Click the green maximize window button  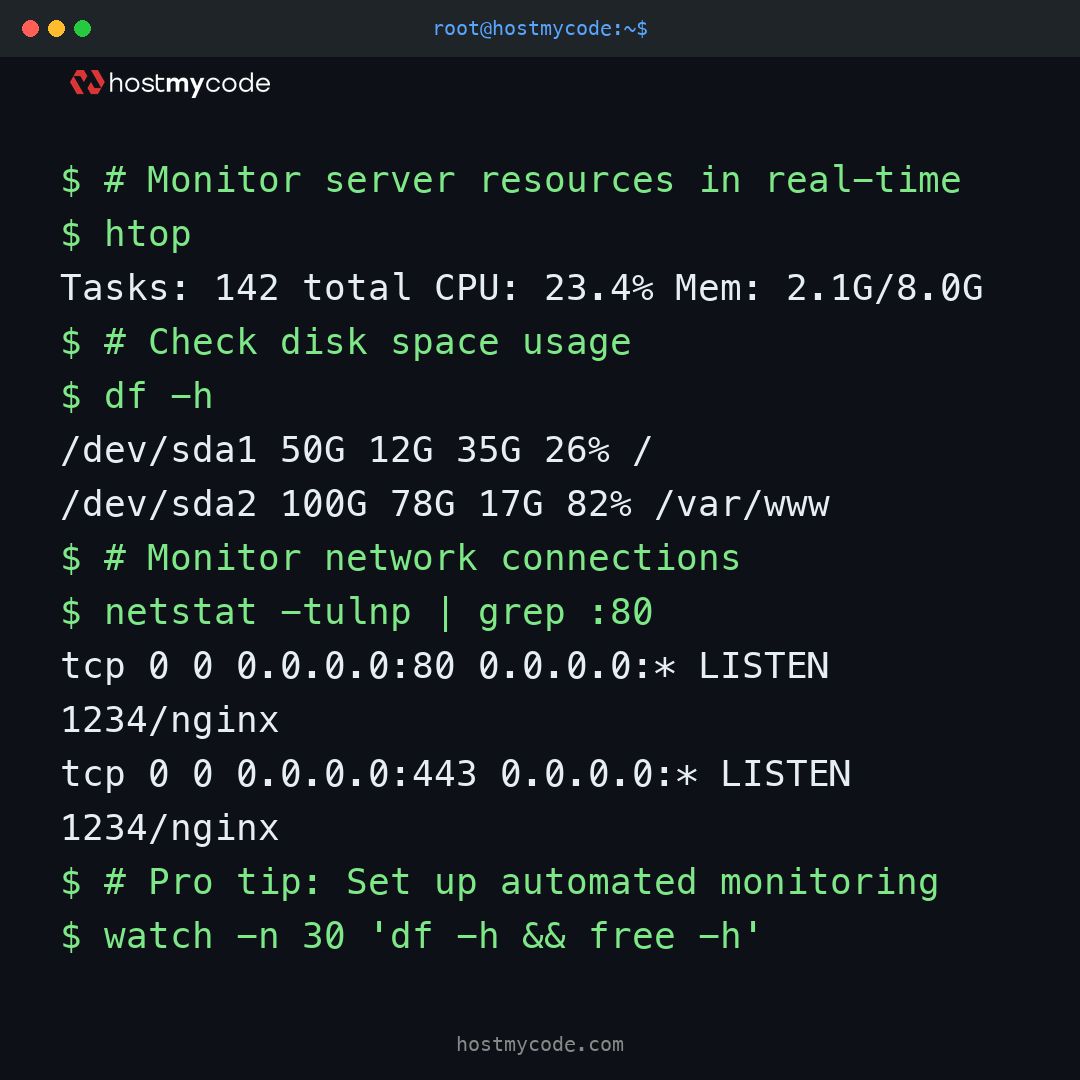(x=82, y=29)
